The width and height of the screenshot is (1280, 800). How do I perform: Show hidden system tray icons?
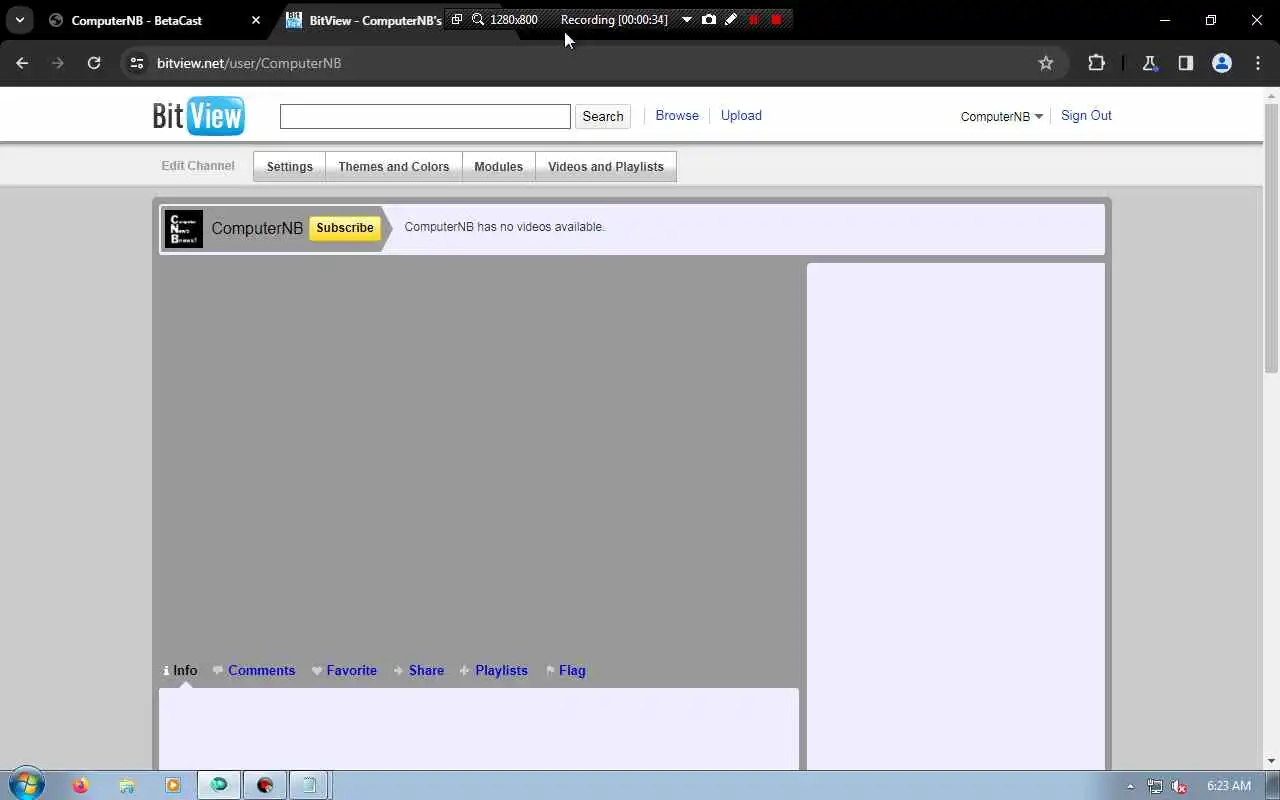coord(1131,786)
